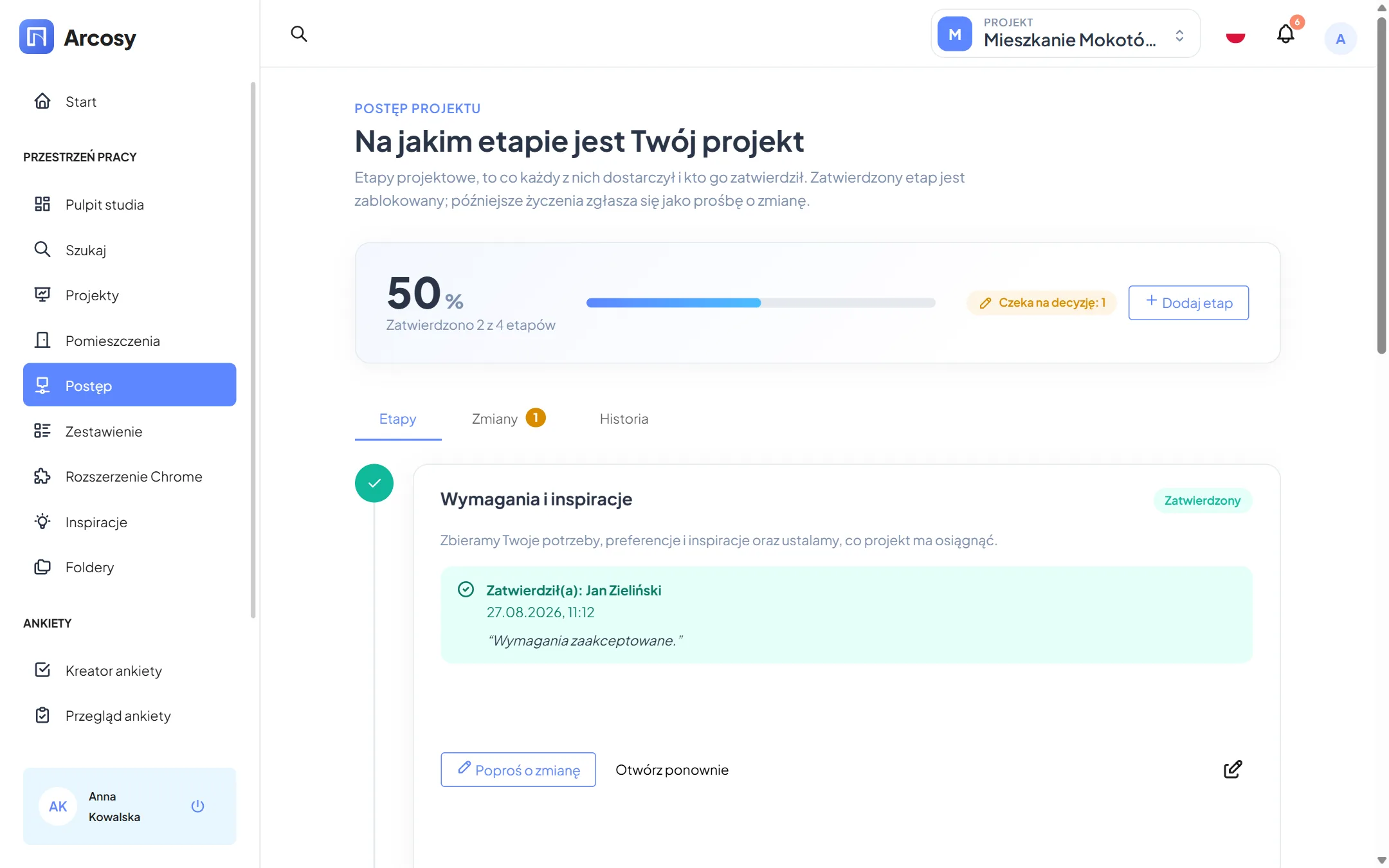Screen dimensions: 1389x868
Task: Click the Rozszerzenie Chrome puzzle icon
Action: [42, 476]
